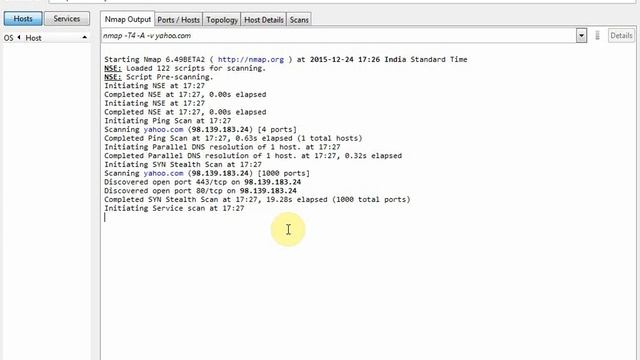640x360 pixels.
Task: Click 'Completed Parallel DNS resolution' line
Action: pos(253,156)
